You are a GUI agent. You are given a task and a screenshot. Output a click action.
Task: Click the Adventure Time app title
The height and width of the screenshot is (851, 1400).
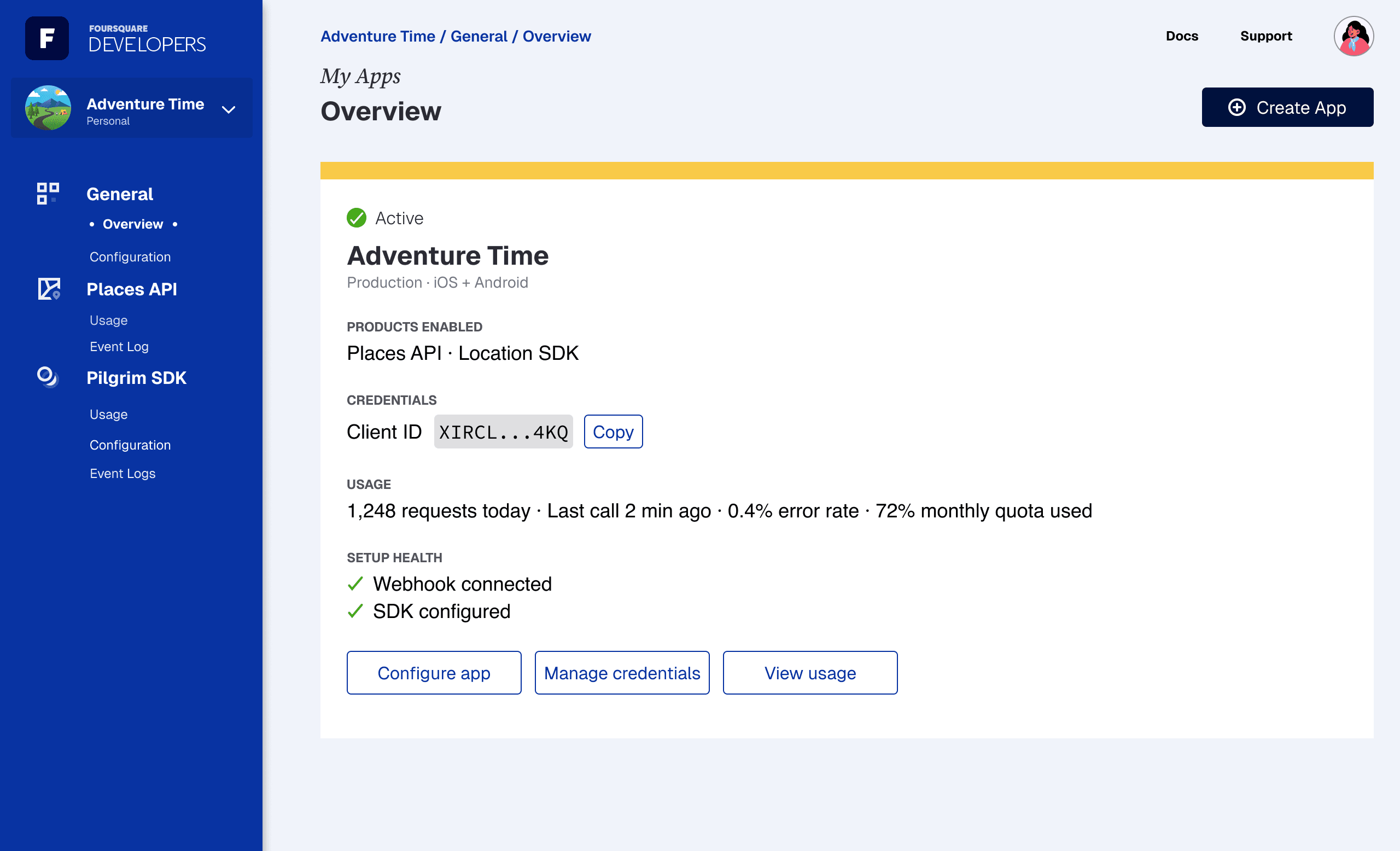tap(448, 255)
